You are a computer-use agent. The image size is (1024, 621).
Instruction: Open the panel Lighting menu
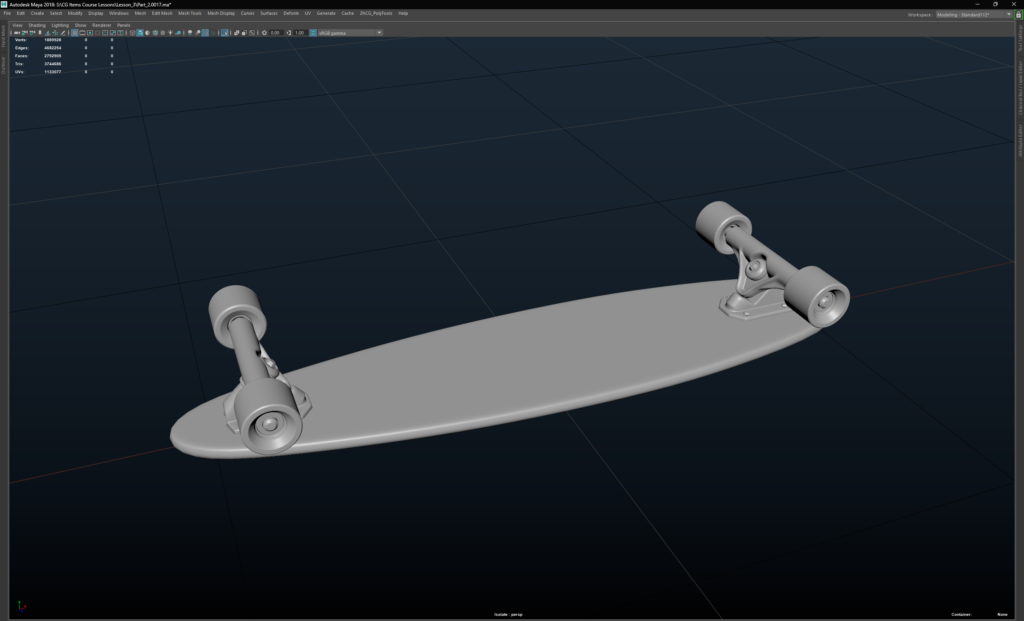pos(59,25)
